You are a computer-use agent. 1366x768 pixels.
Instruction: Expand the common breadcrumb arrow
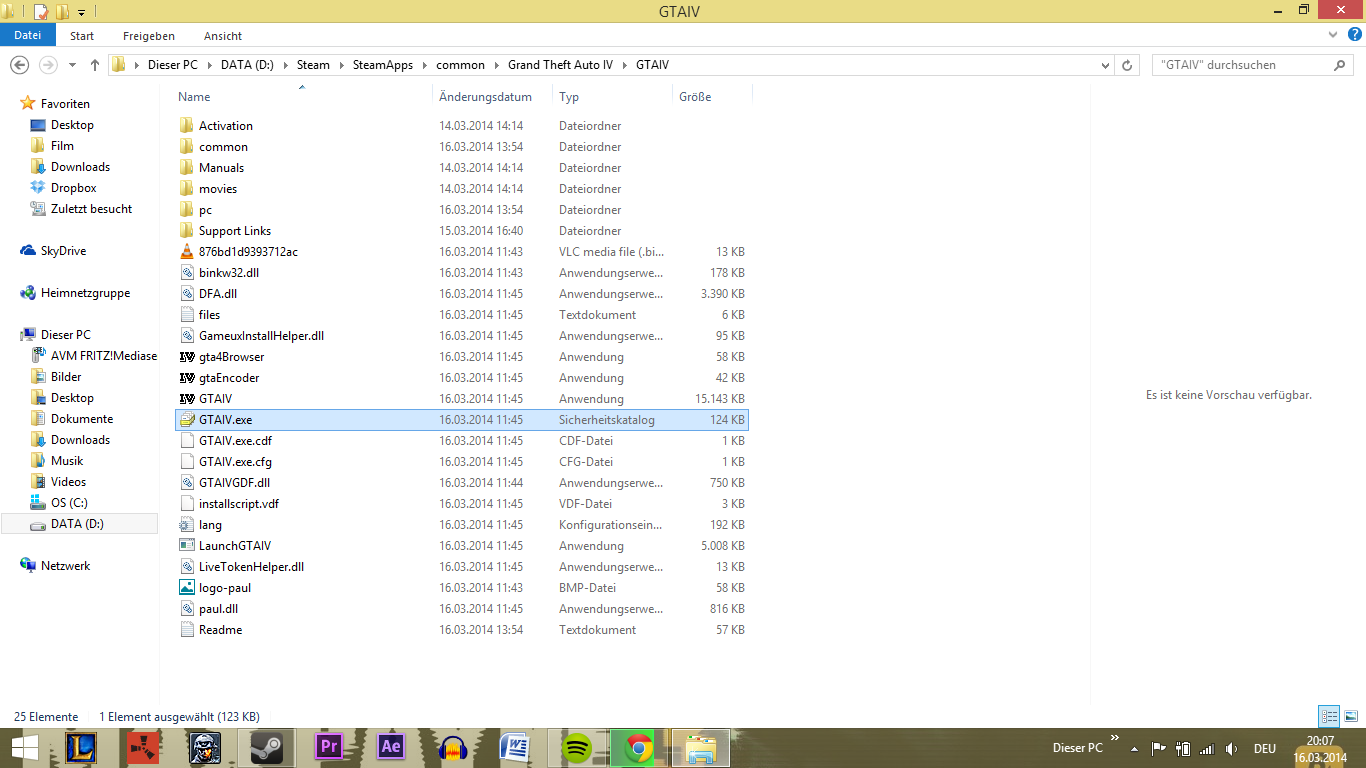point(498,65)
